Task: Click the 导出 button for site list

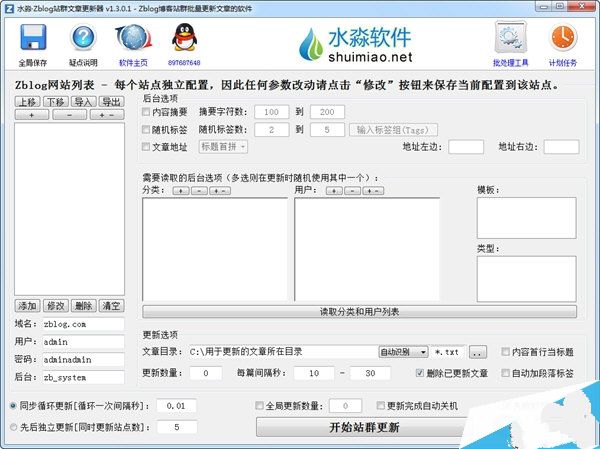Action: (111, 102)
